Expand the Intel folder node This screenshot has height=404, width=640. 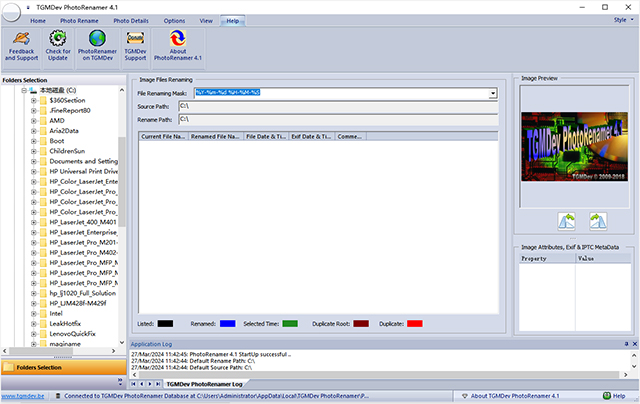point(34,314)
